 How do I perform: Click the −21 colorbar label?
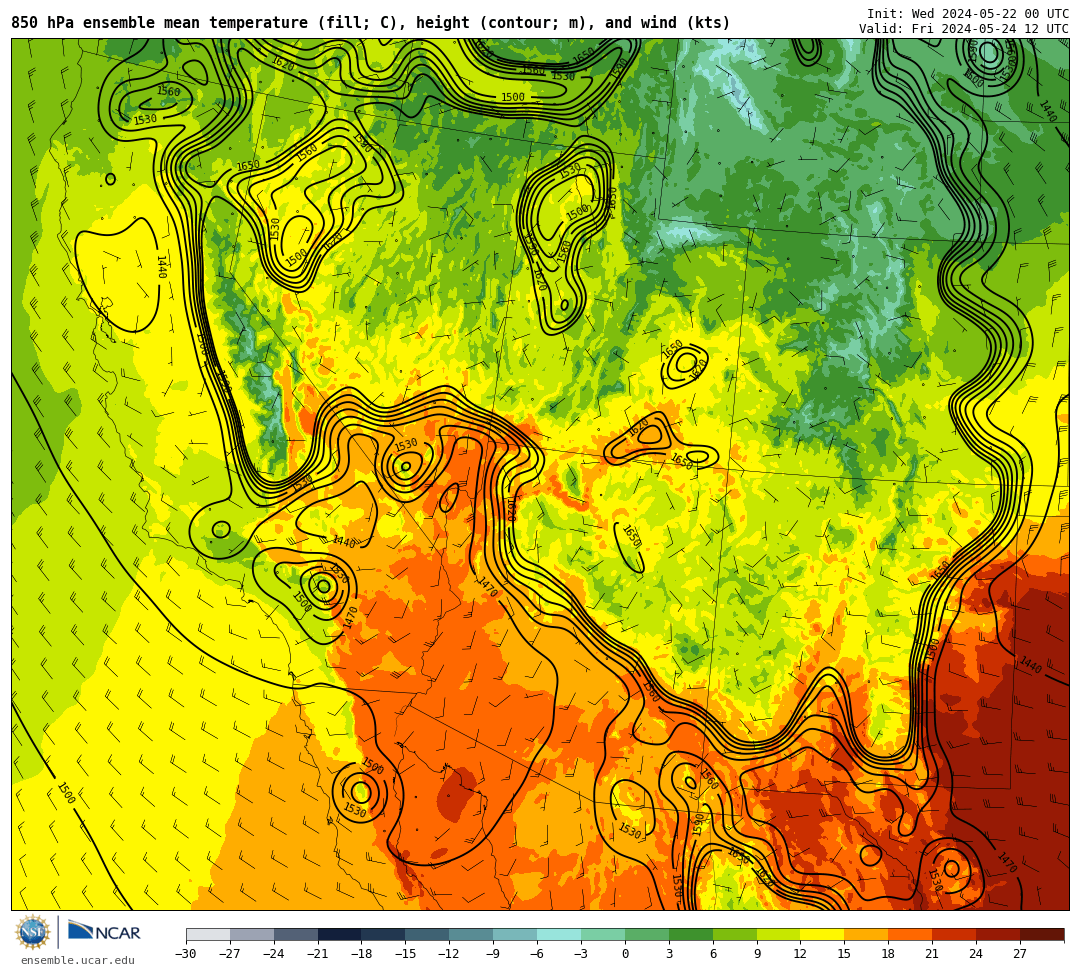point(318,954)
